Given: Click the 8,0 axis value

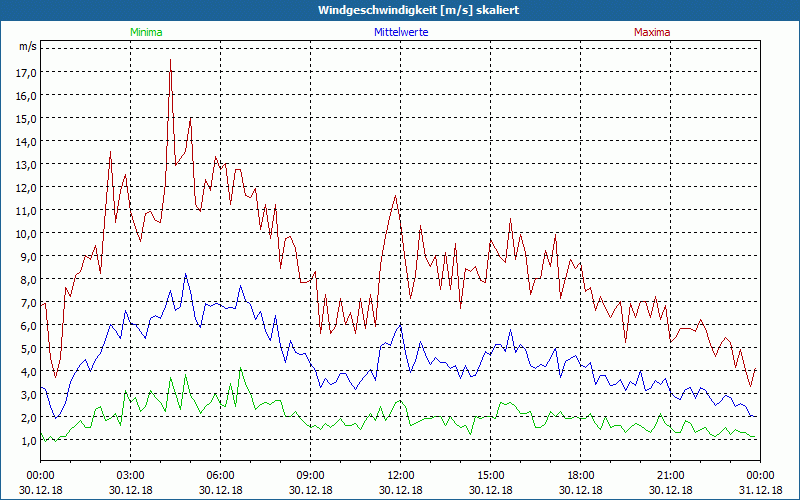Looking at the screenshot, I should click(28, 280).
